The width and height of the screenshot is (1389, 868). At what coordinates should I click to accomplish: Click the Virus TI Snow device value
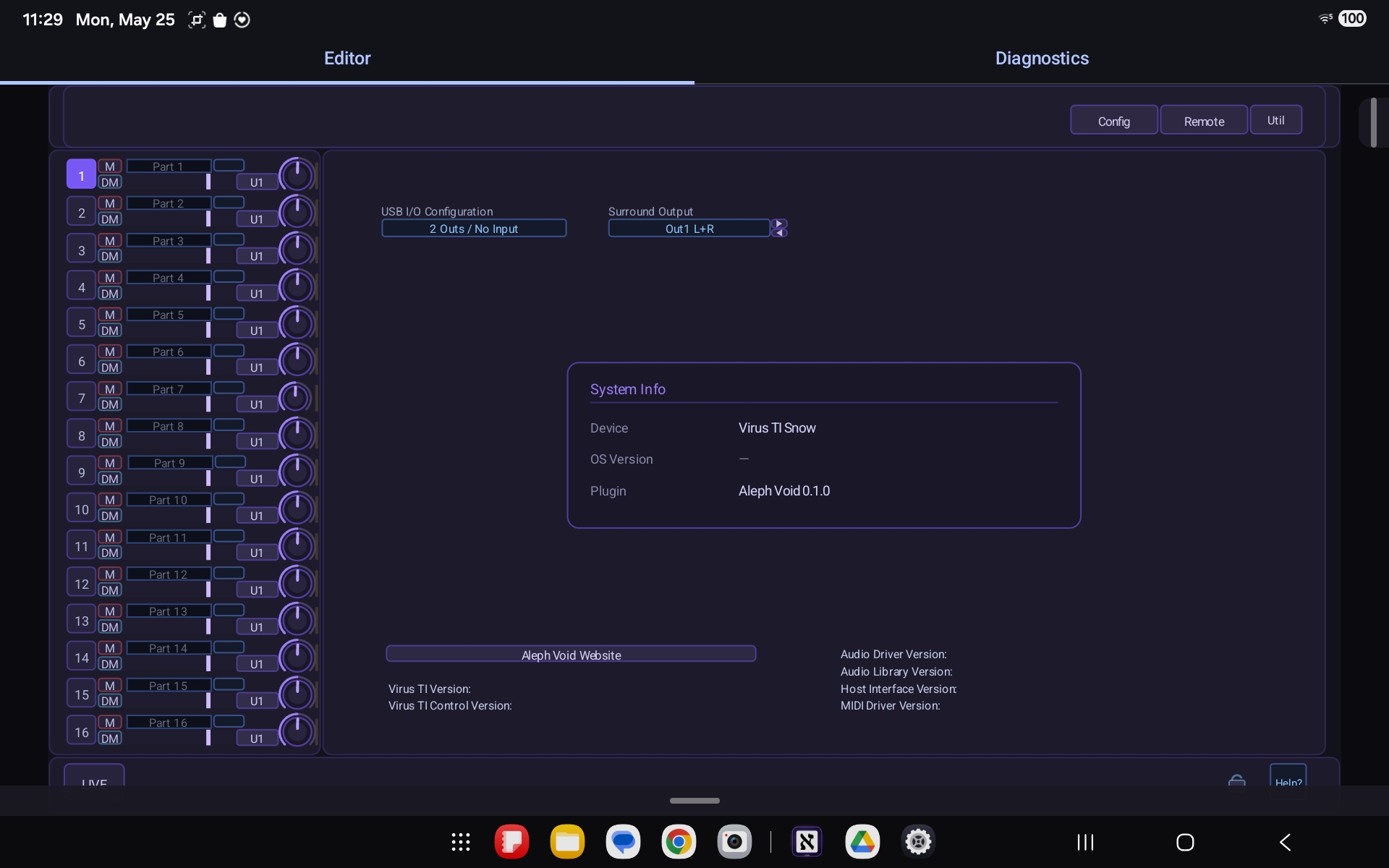[777, 428]
